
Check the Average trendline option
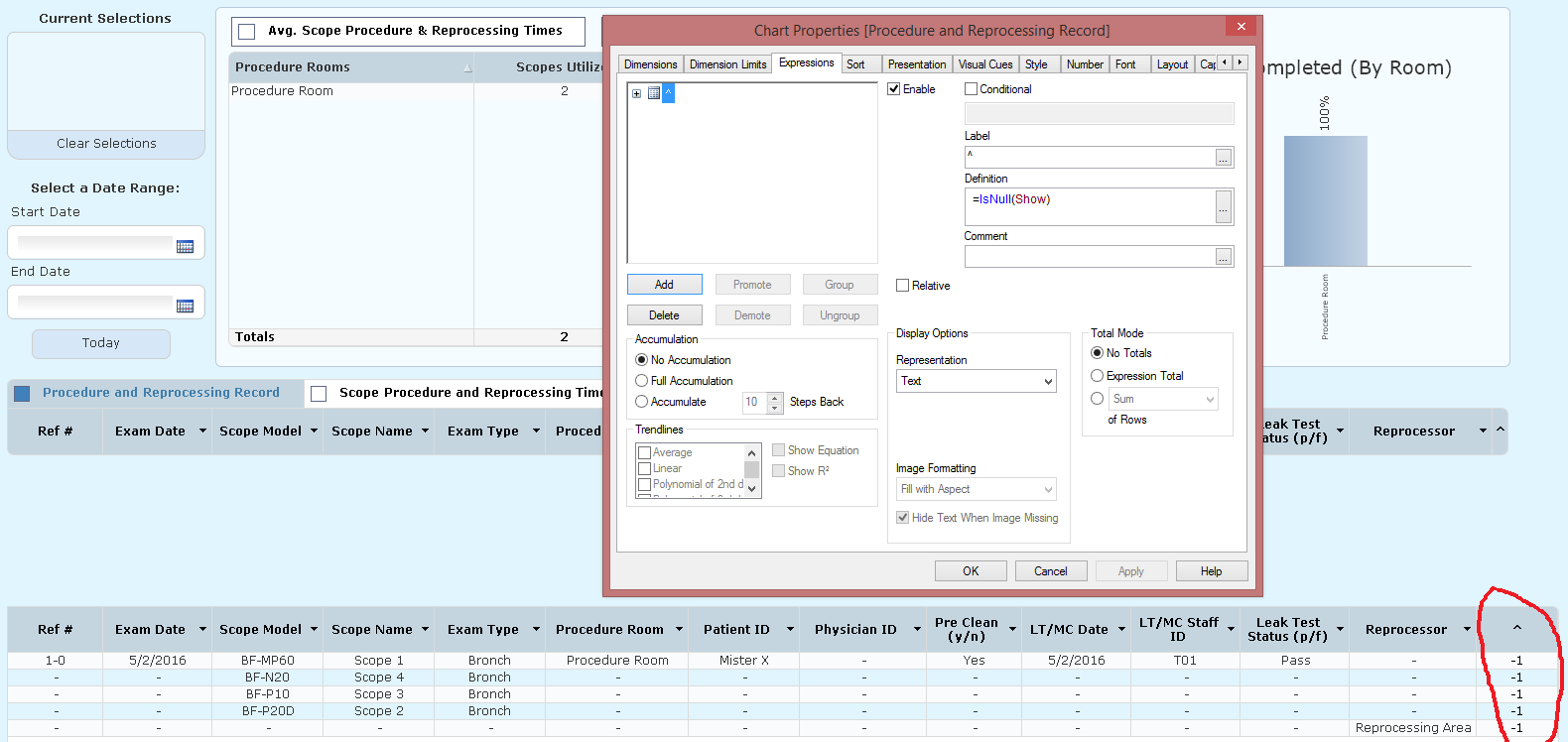coord(645,452)
